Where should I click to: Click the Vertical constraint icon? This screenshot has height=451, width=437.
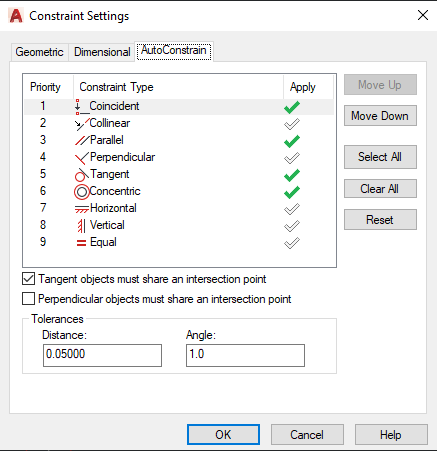point(82,226)
